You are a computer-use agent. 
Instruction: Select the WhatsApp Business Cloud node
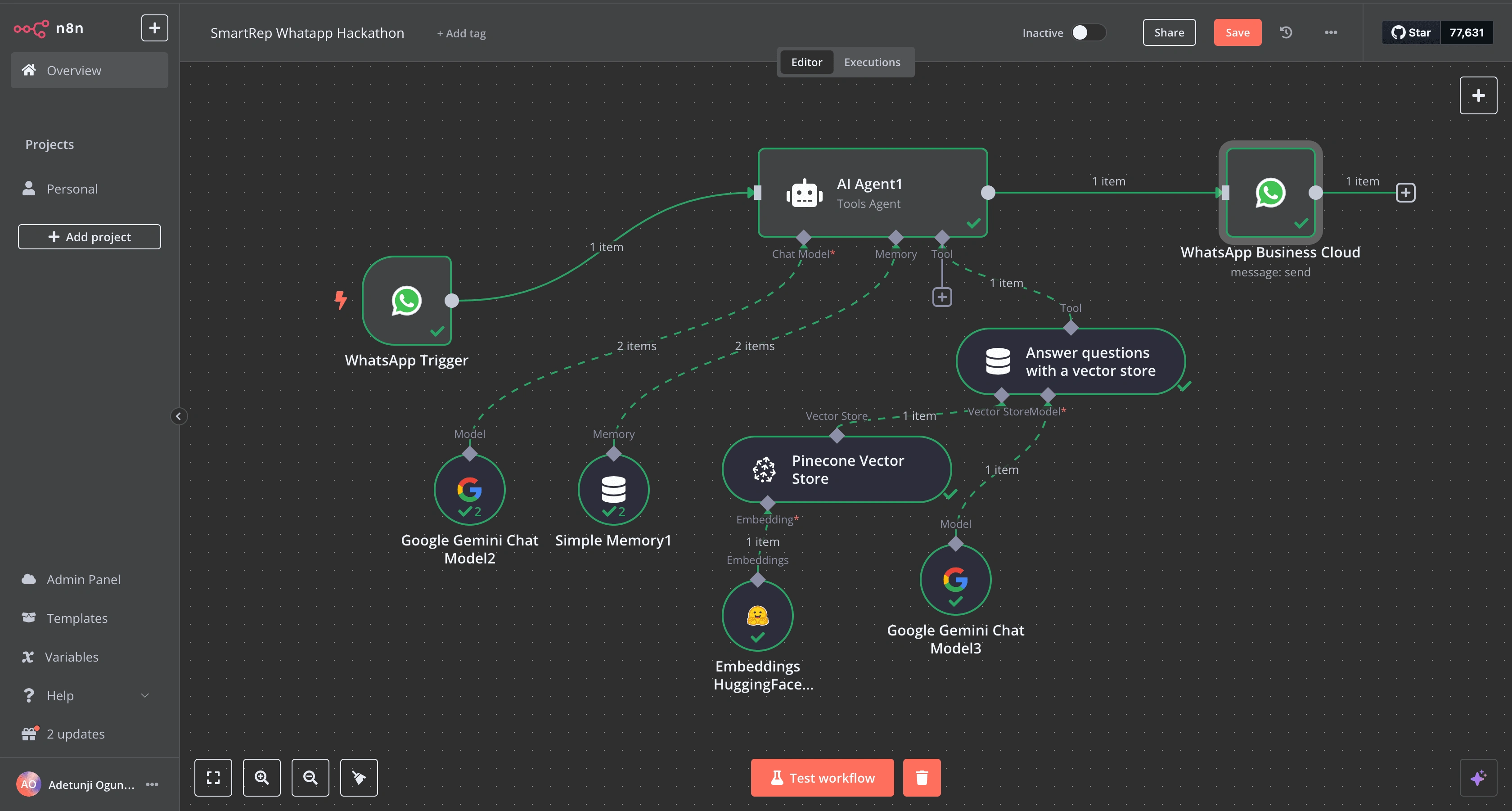1270,193
